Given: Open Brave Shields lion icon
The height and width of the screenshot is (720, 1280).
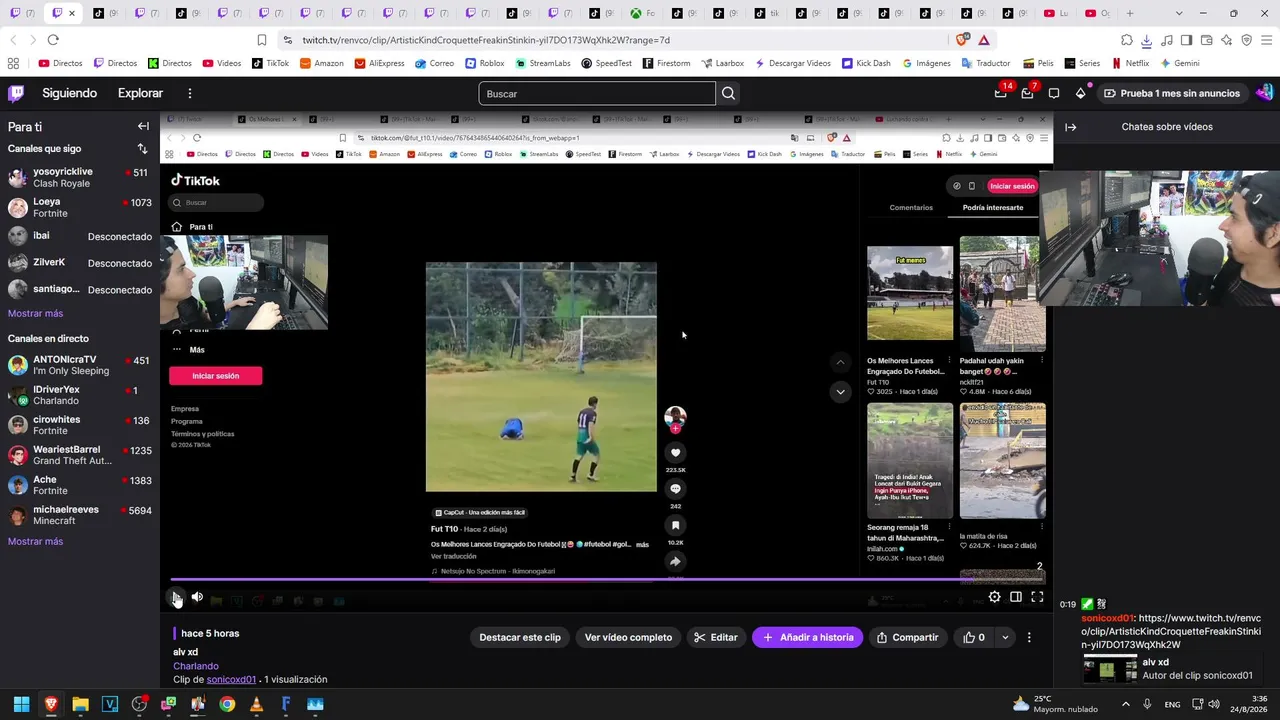Looking at the screenshot, I should (x=962, y=40).
